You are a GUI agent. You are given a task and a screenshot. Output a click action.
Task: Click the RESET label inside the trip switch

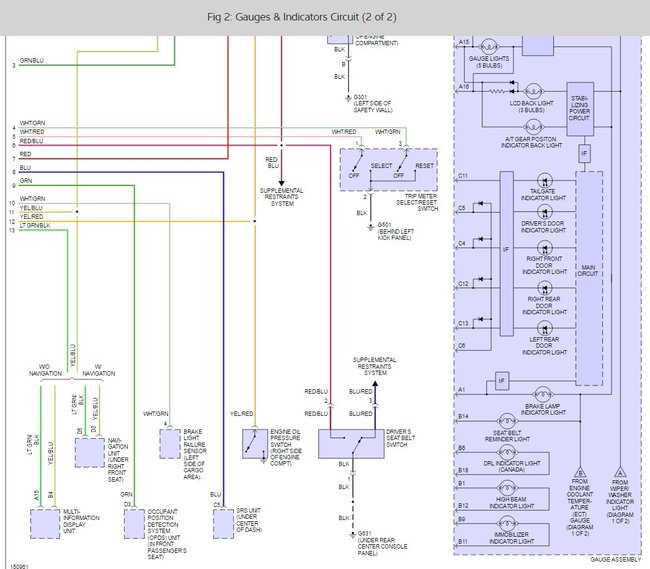[424, 166]
